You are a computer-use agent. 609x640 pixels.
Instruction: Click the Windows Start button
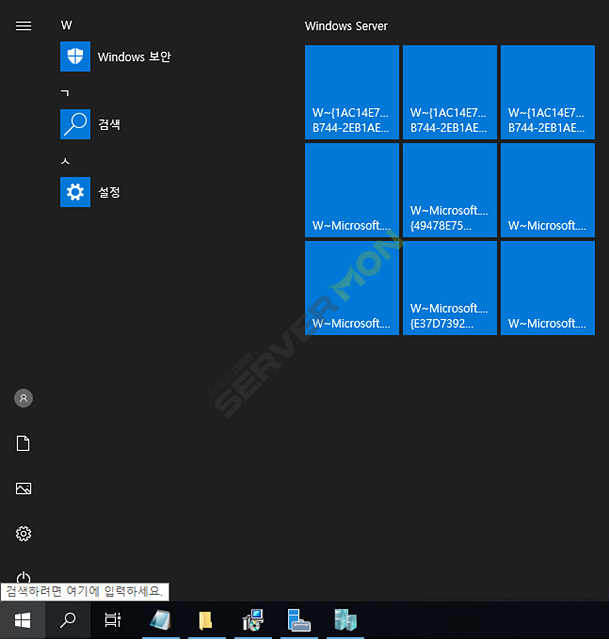22,621
